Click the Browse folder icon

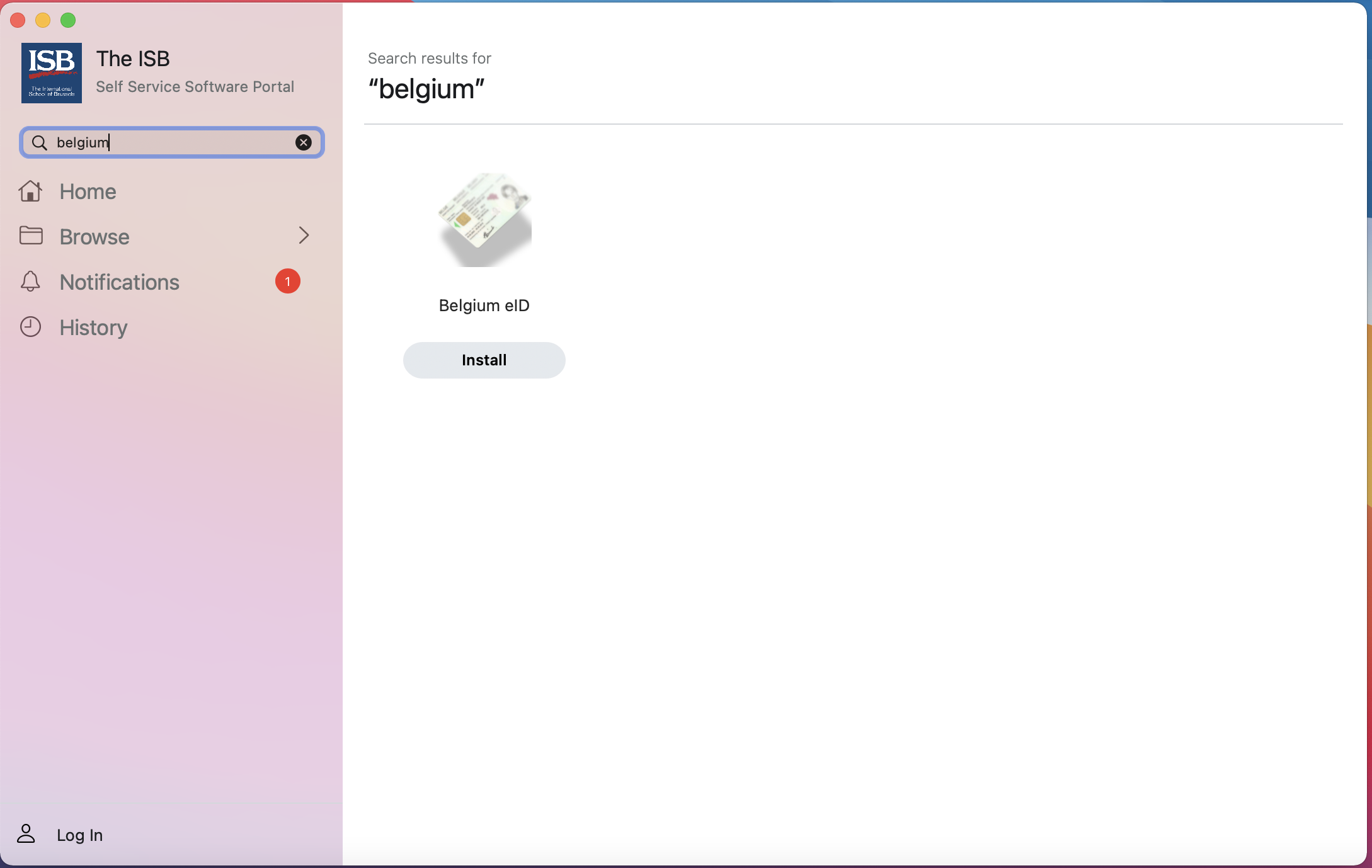point(31,236)
